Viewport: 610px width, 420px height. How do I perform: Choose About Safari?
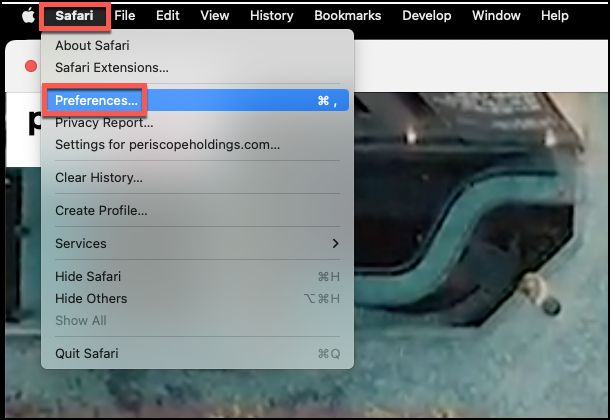click(198, 46)
